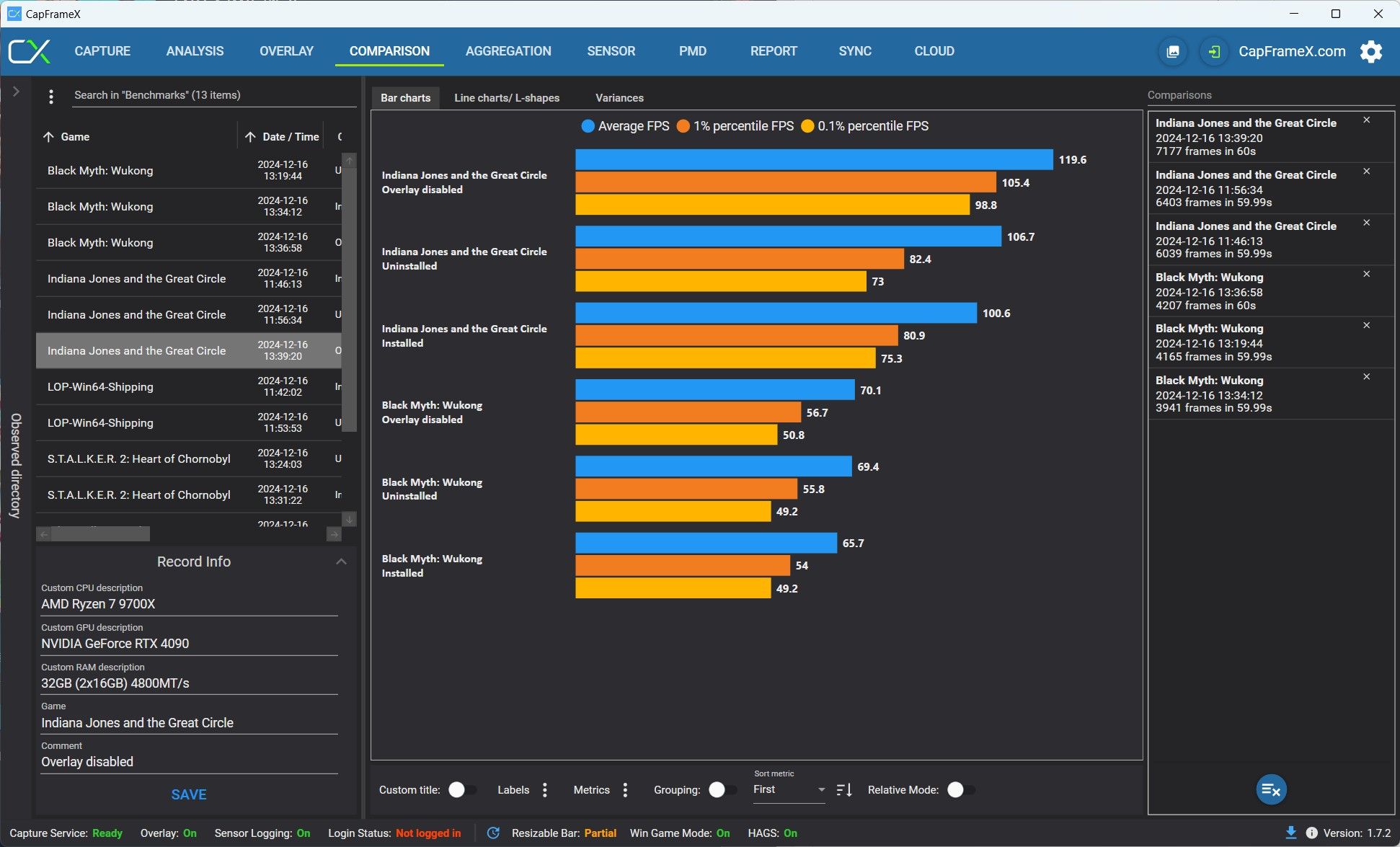Click the login arrow icon in header

1214,51
